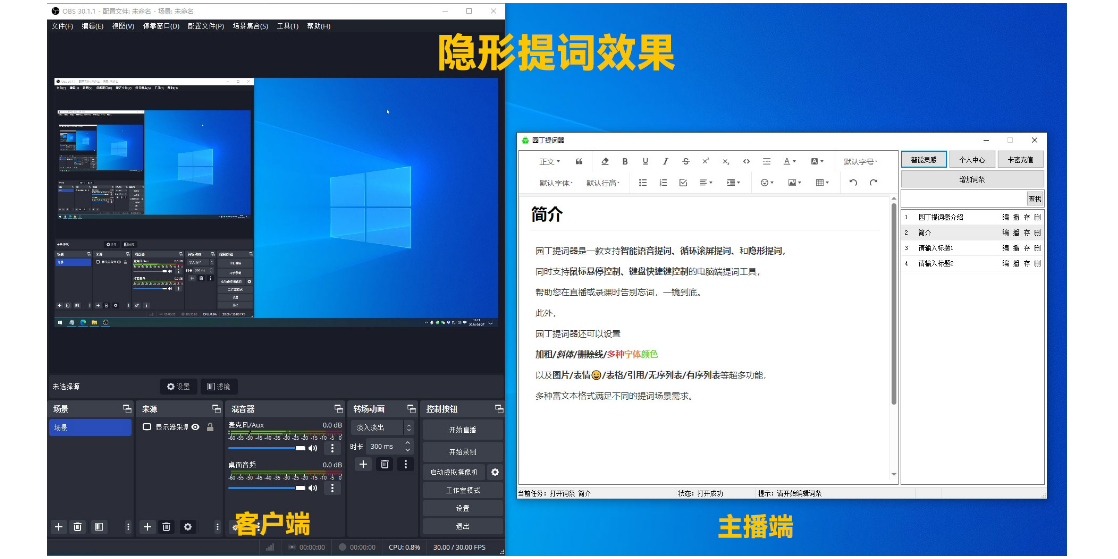
Task: Click the Bold icon in teleprompter toolbar
Action: point(625,161)
